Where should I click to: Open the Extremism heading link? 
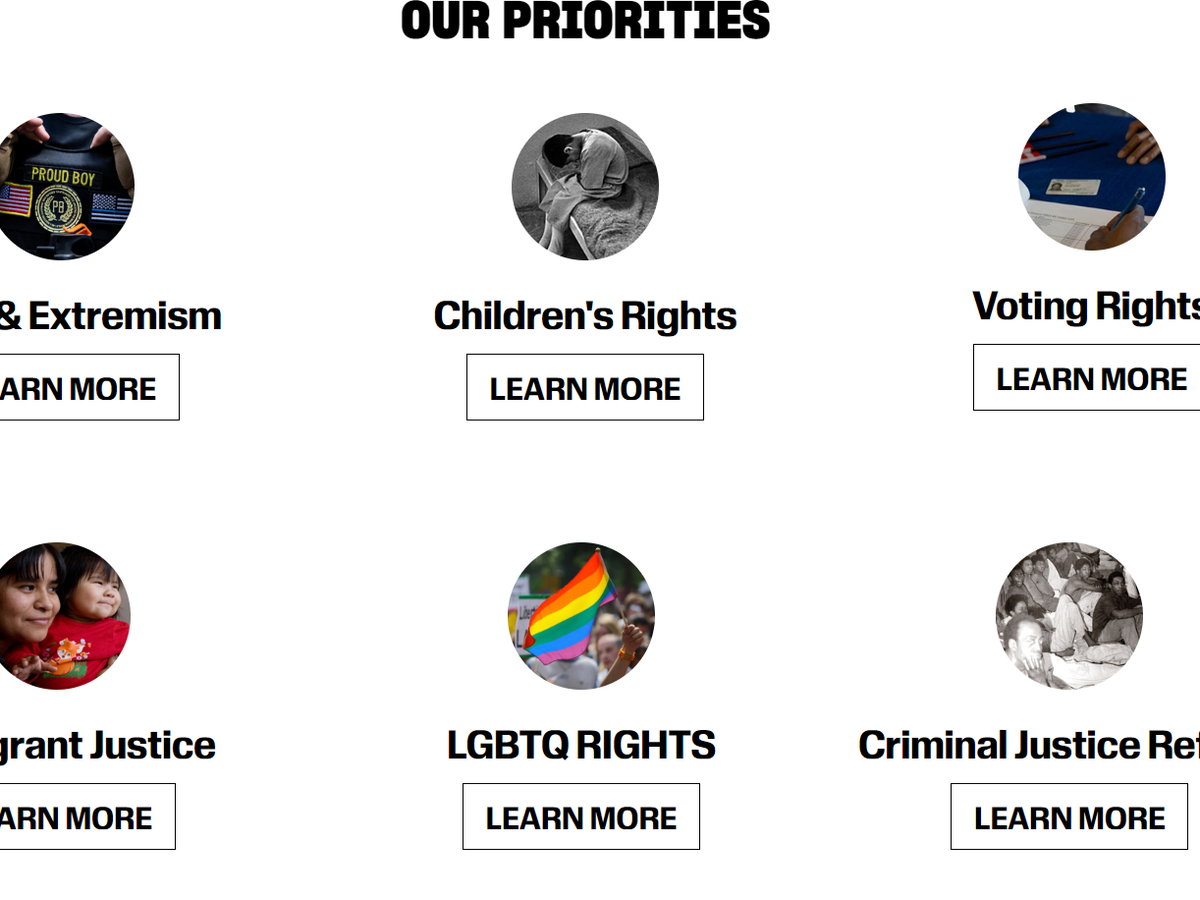click(110, 316)
